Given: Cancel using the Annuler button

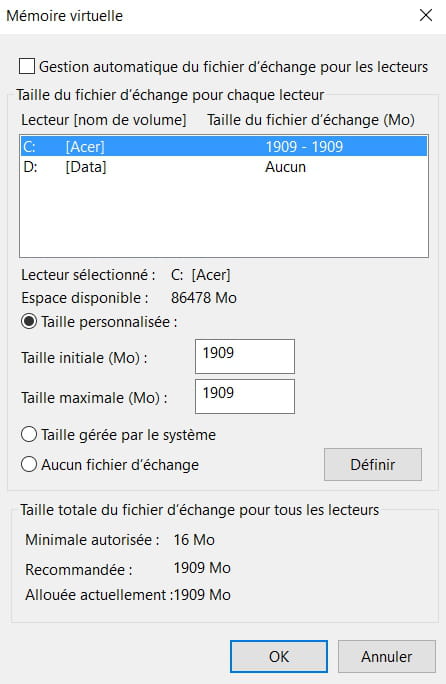Looking at the screenshot, I should pyautogui.click(x=387, y=656).
